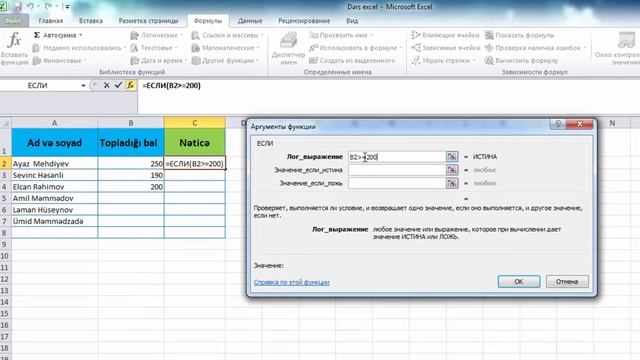Click the Лог_выражение input field

(396, 157)
